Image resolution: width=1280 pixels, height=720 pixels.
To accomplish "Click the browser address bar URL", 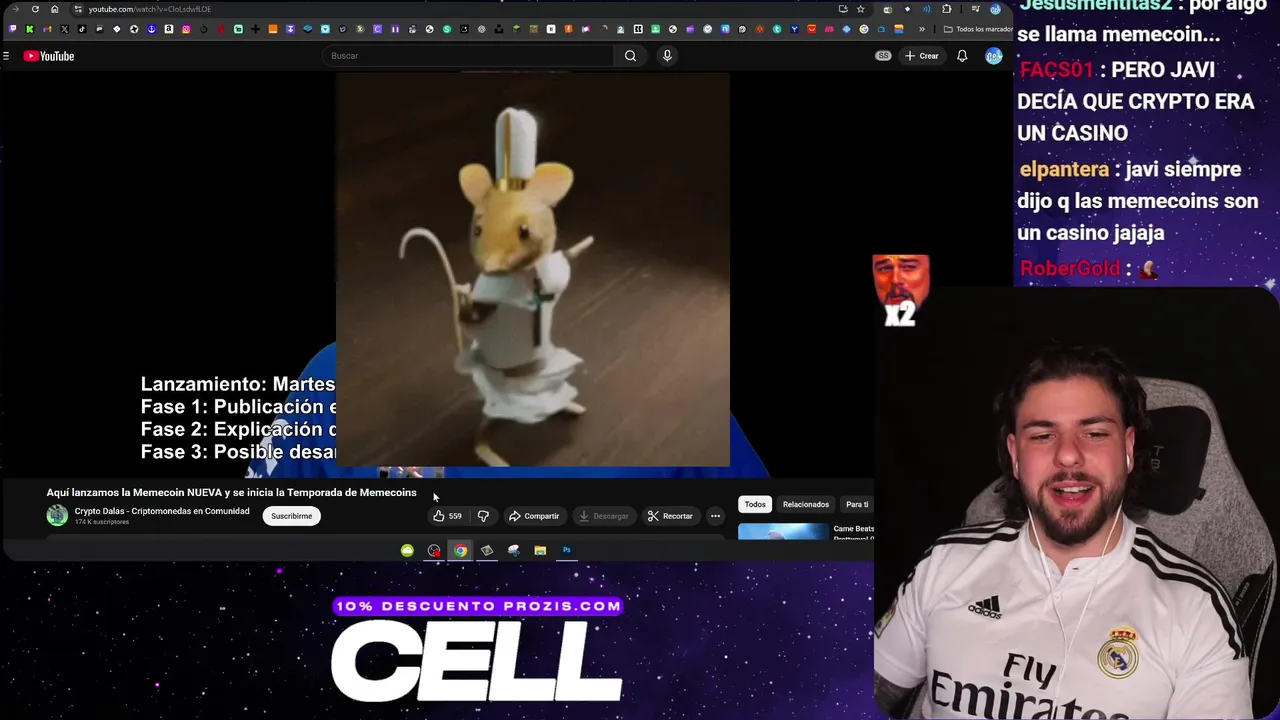I will (150, 9).
